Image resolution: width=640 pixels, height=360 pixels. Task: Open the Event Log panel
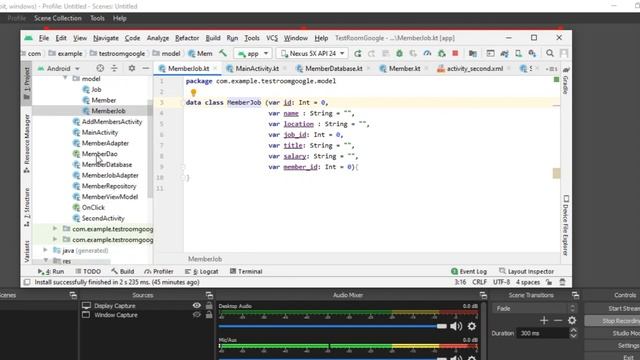click(x=469, y=271)
